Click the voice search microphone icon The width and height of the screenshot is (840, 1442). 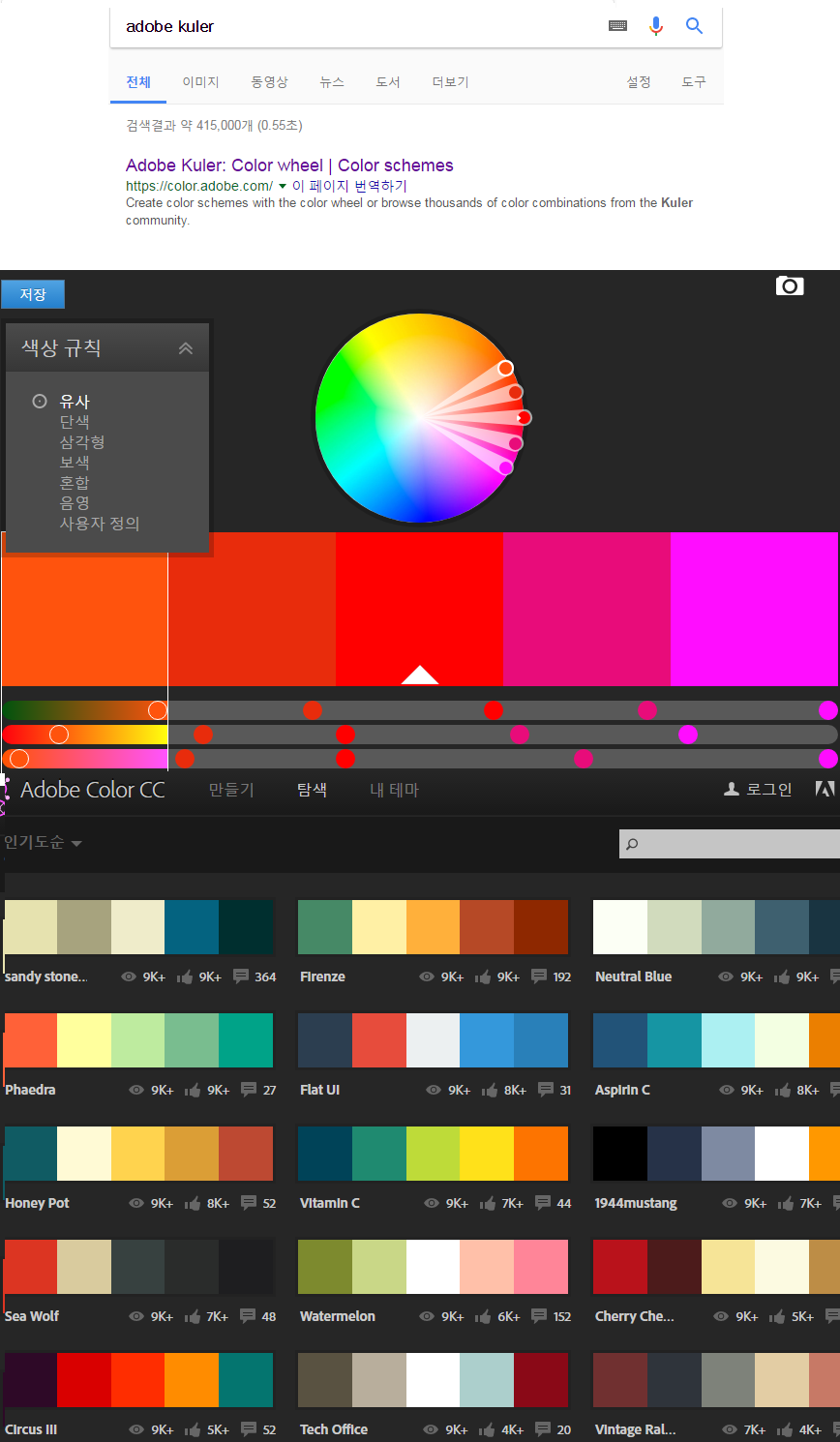click(x=656, y=26)
